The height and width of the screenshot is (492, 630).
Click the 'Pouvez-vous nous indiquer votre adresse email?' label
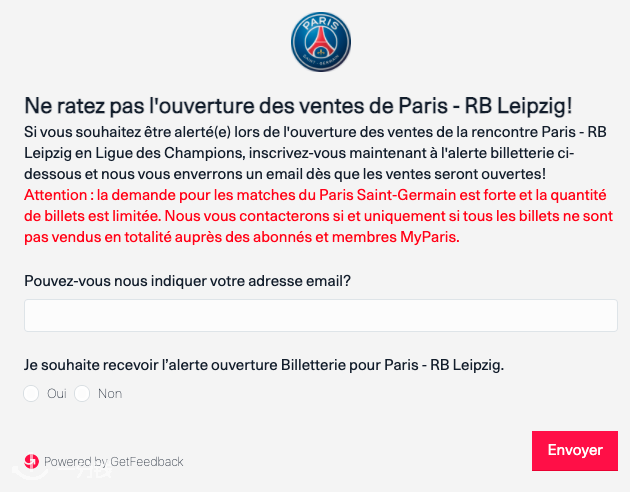tap(187, 281)
